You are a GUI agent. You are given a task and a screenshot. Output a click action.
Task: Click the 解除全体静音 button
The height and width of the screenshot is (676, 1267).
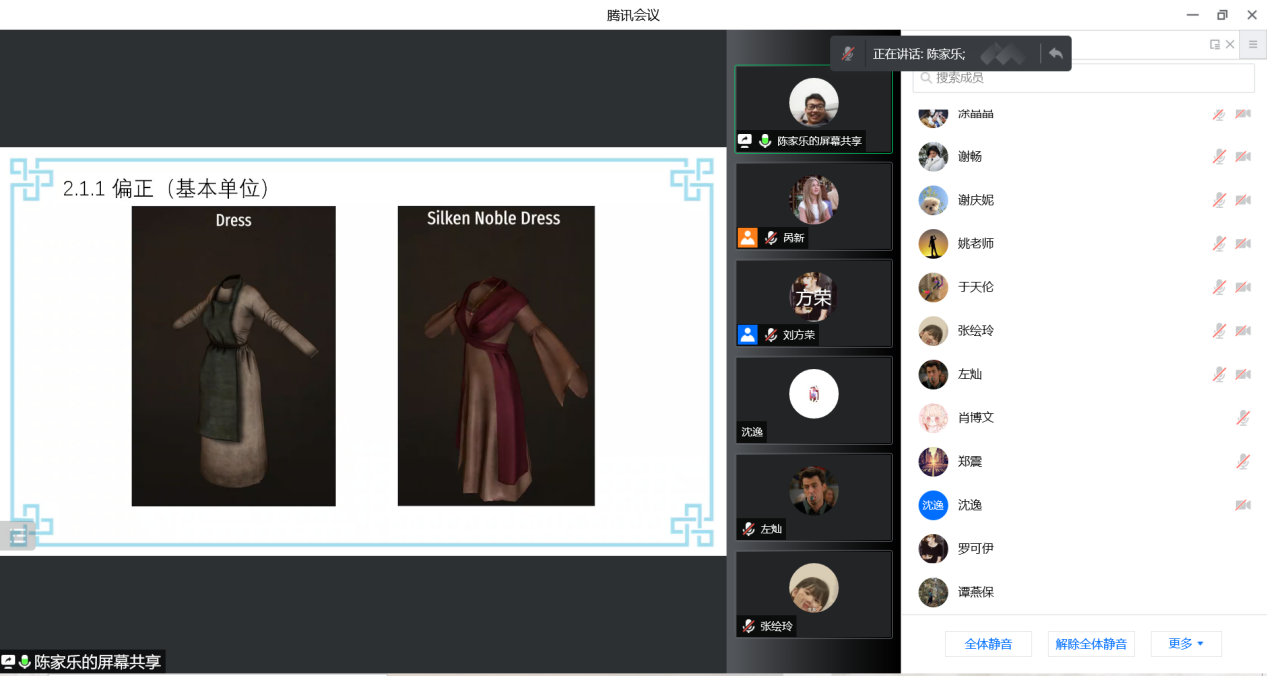1091,644
